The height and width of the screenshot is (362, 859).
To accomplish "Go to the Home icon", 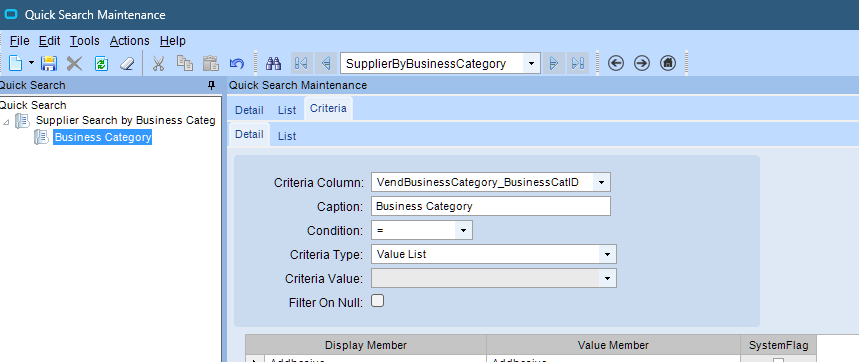I will click(667, 64).
